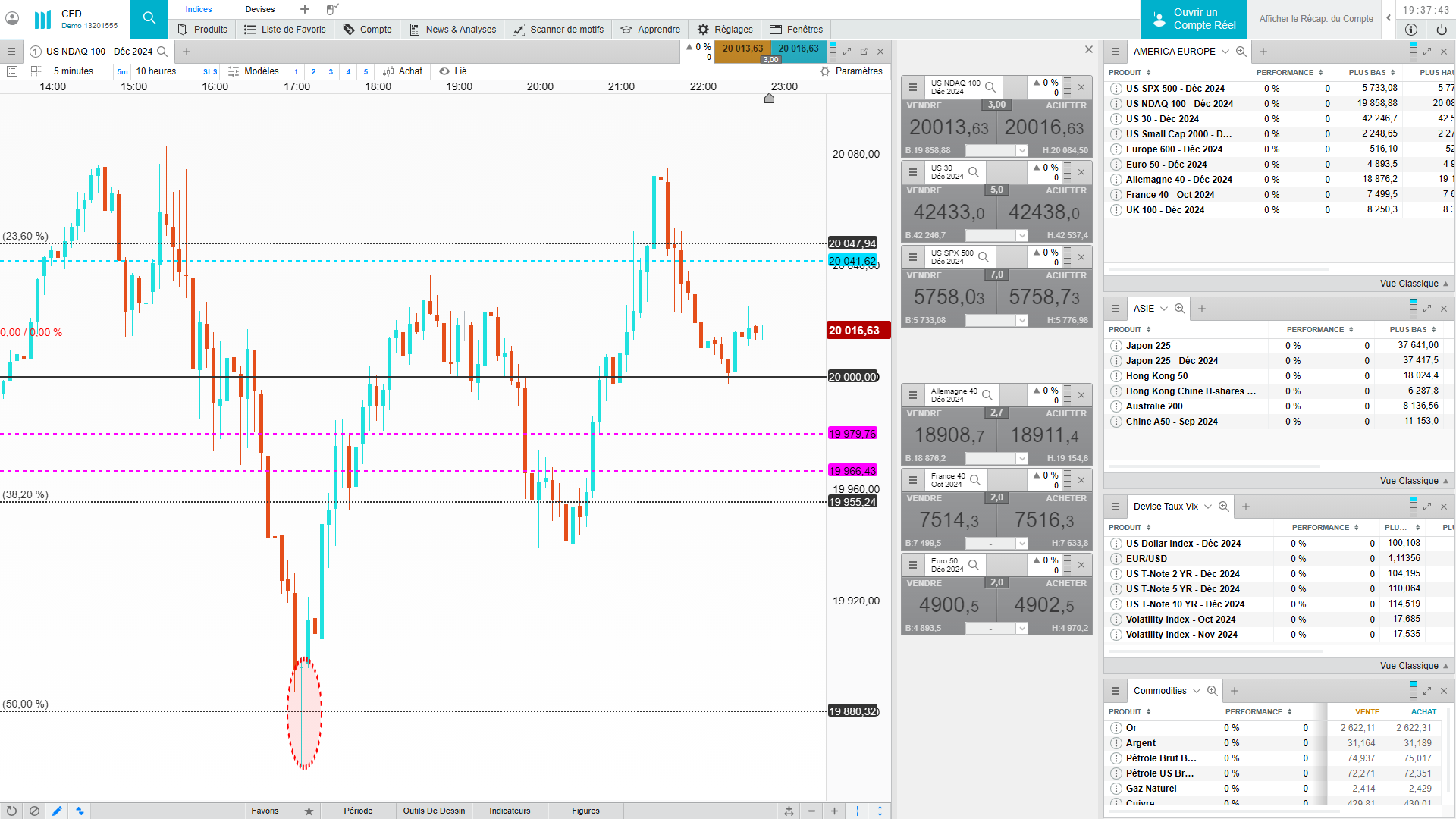
Task: Open the Indicateurs menu
Action: pyautogui.click(x=510, y=811)
